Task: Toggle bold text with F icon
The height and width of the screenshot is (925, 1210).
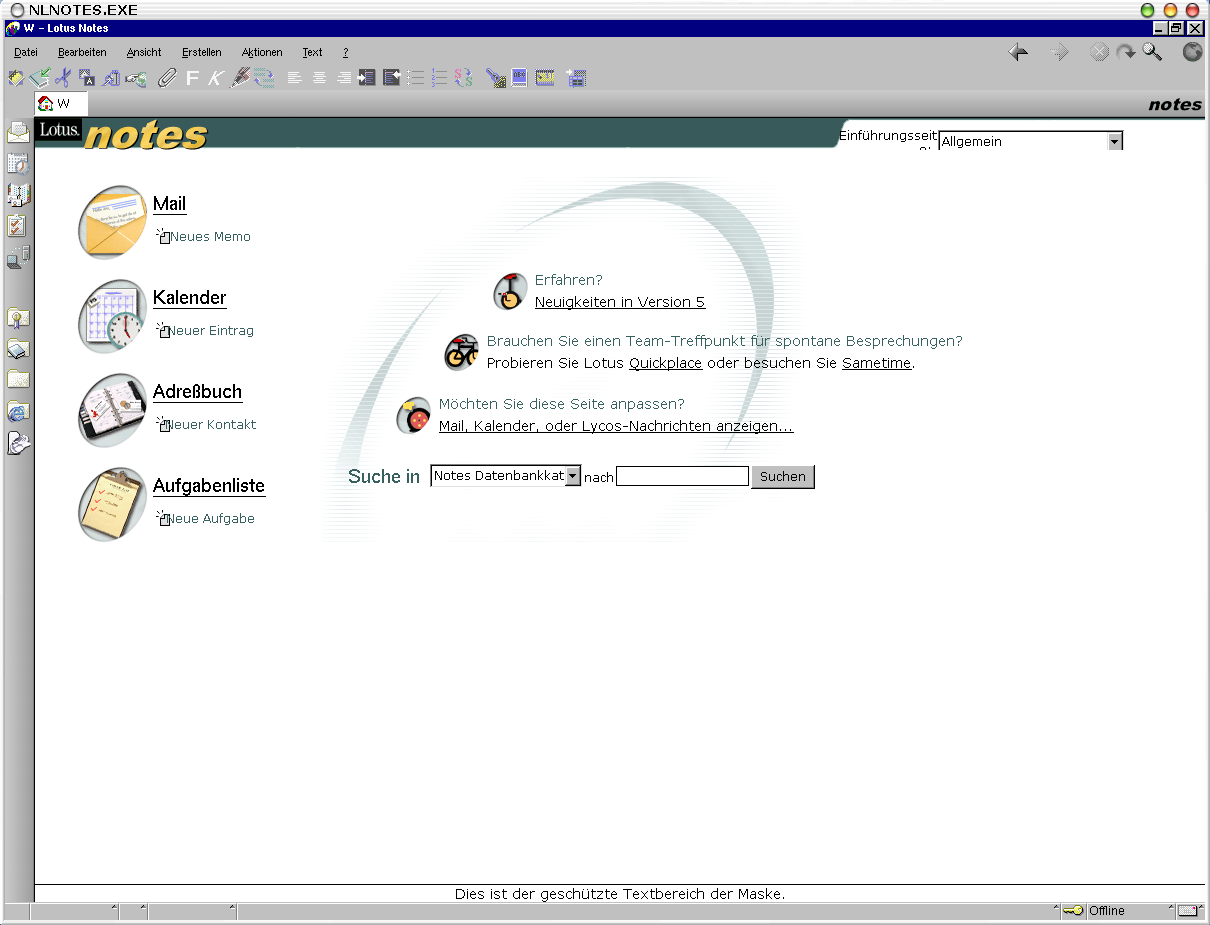Action: coord(192,78)
